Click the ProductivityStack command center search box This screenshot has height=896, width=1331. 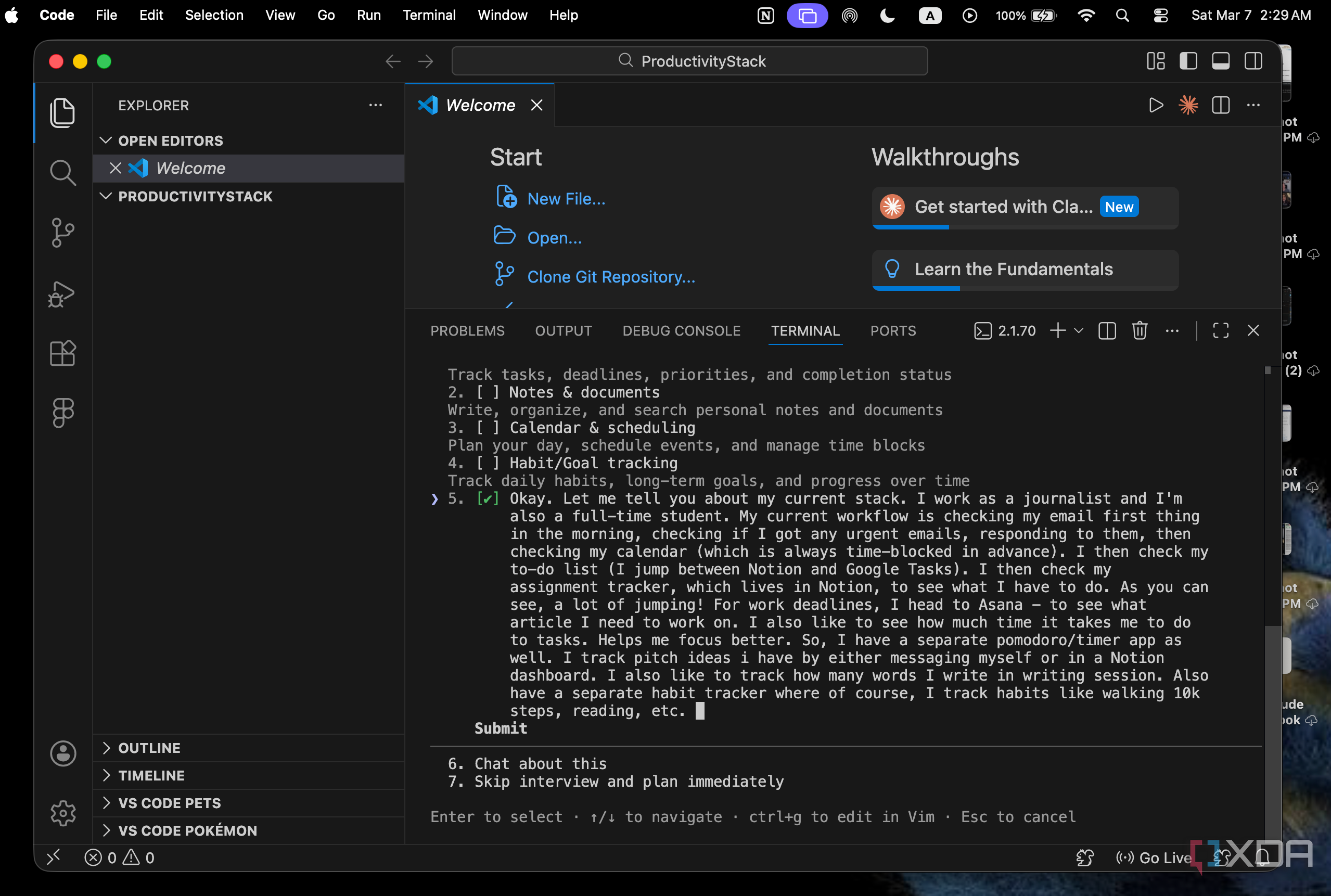689,61
